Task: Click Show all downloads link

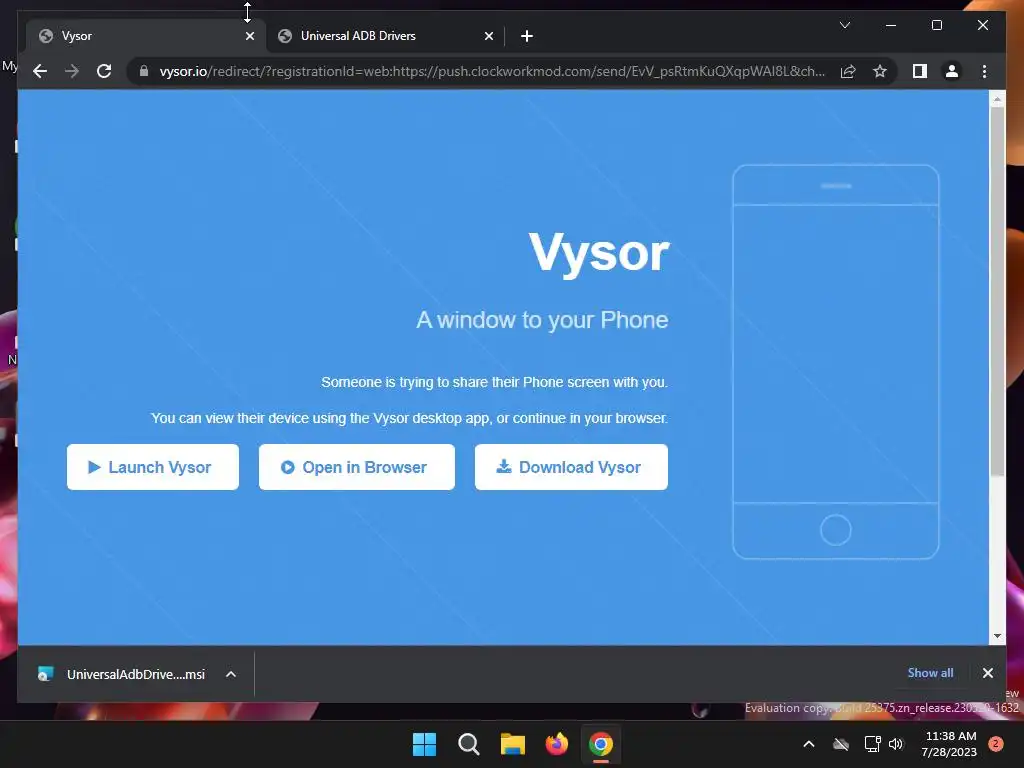Action: pos(930,673)
